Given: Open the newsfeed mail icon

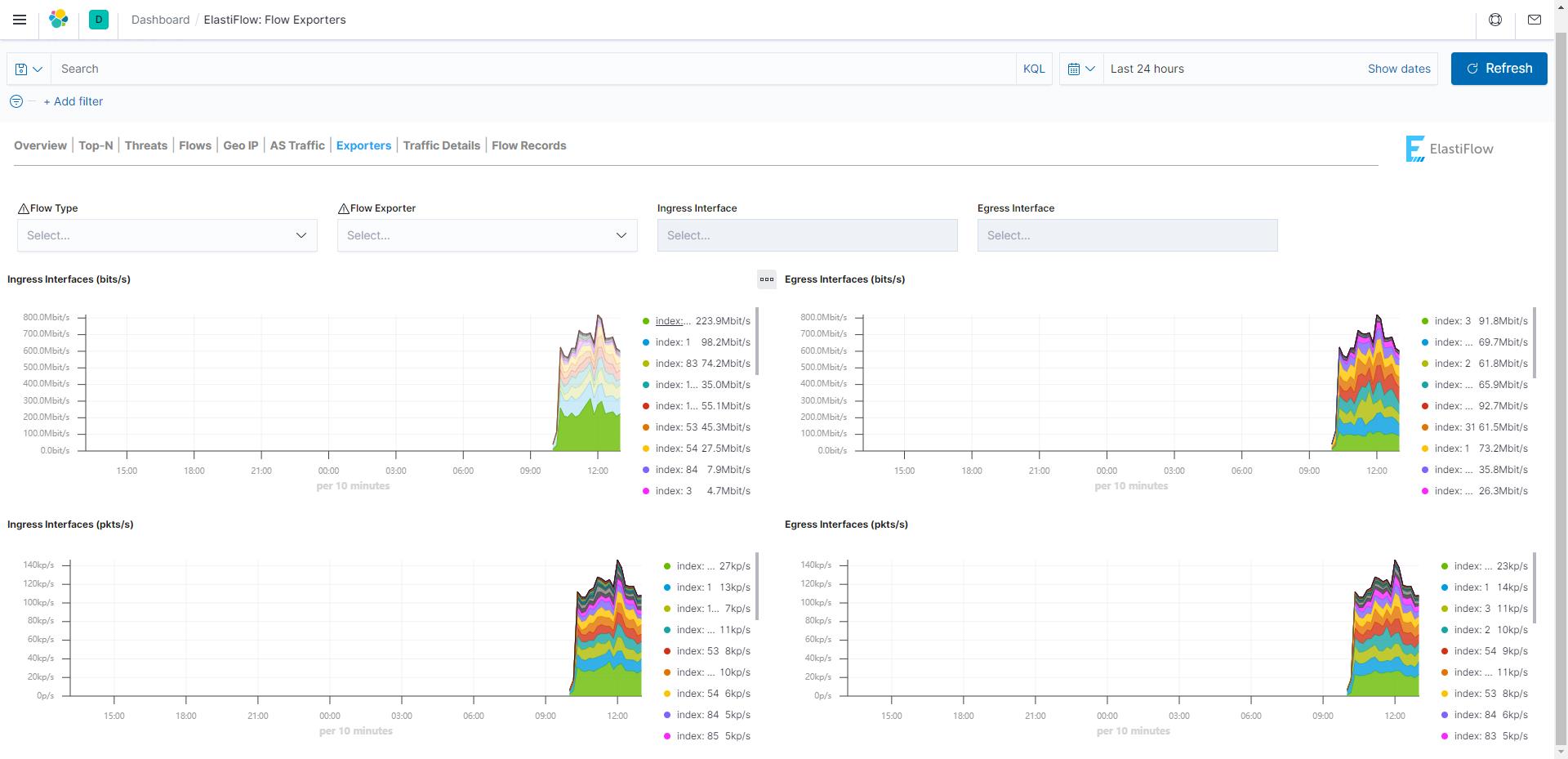Looking at the screenshot, I should [1535, 20].
